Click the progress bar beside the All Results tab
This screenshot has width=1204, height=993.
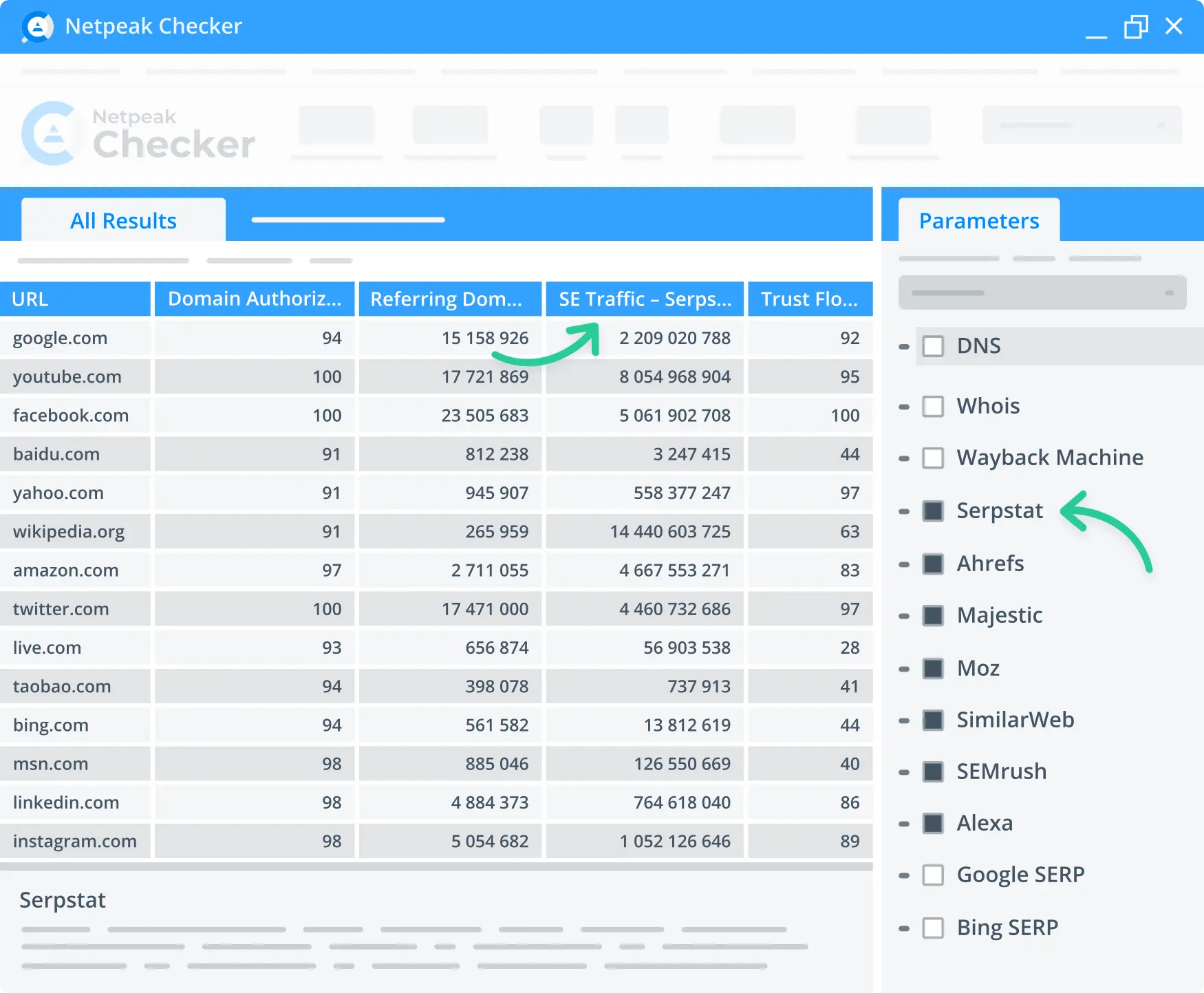tap(347, 220)
